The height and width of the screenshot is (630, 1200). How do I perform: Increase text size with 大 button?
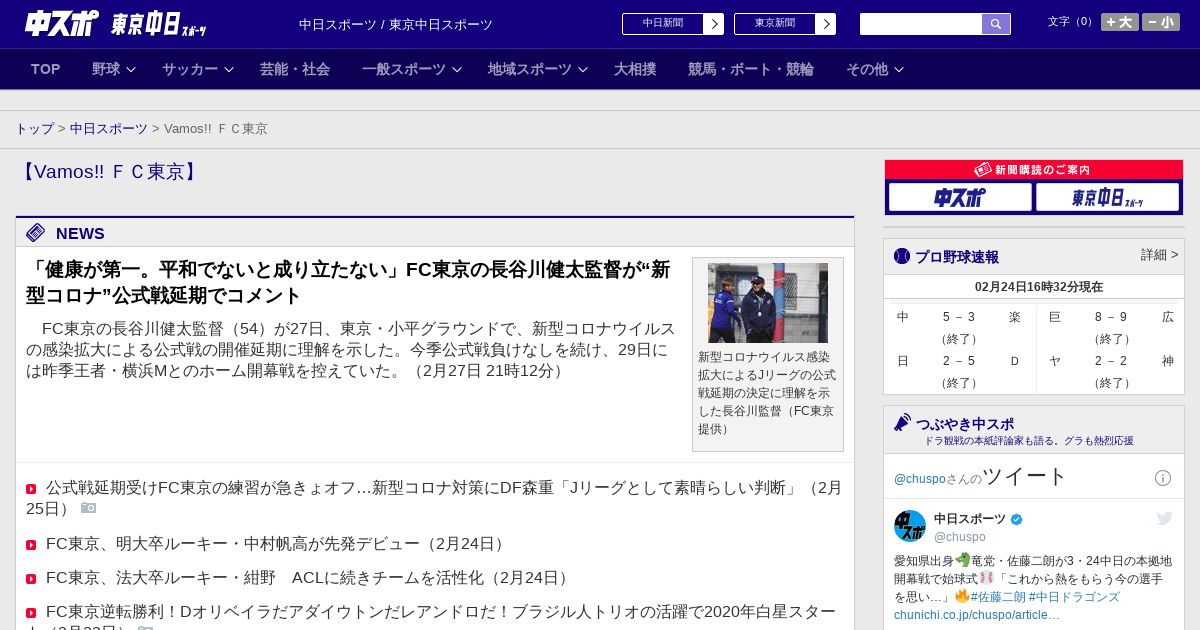1120,22
